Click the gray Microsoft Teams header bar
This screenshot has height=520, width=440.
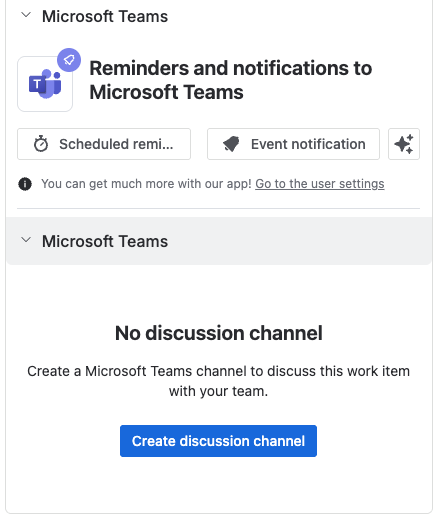pyautogui.click(x=219, y=241)
